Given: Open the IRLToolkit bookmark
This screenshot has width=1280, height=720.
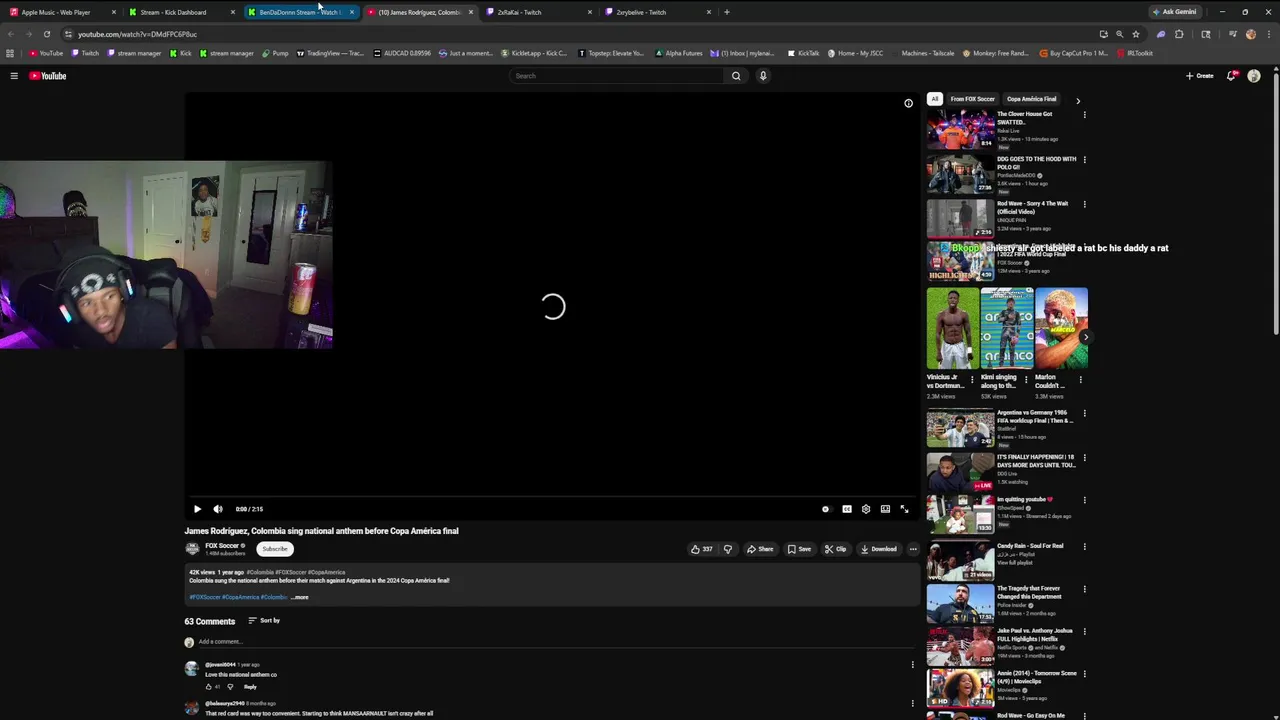Looking at the screenshot, I should [1135, 53].
